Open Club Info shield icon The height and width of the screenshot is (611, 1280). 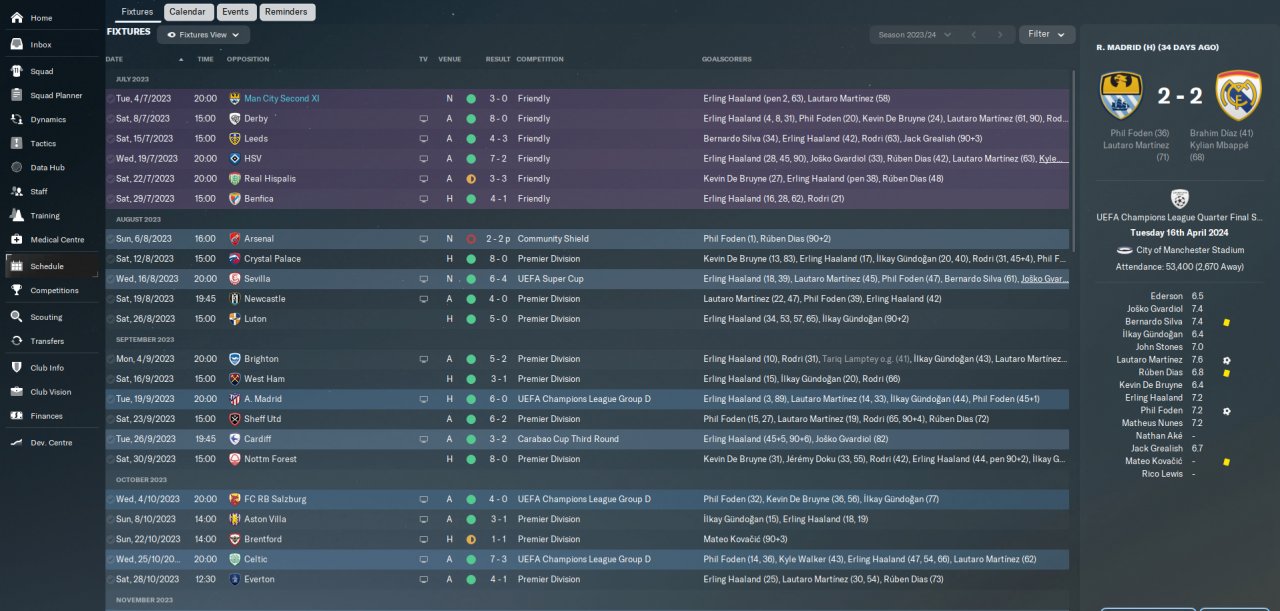tap(16, 368)
